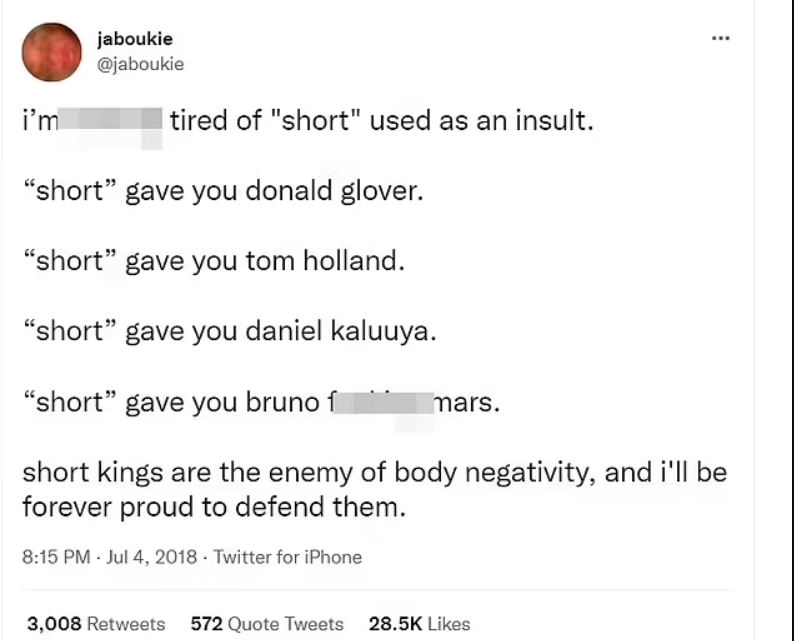Image resolution: width=794 pixels, height=641 pixels.
Task: View the 3,008 Retweets list
Action: (96, 623)
